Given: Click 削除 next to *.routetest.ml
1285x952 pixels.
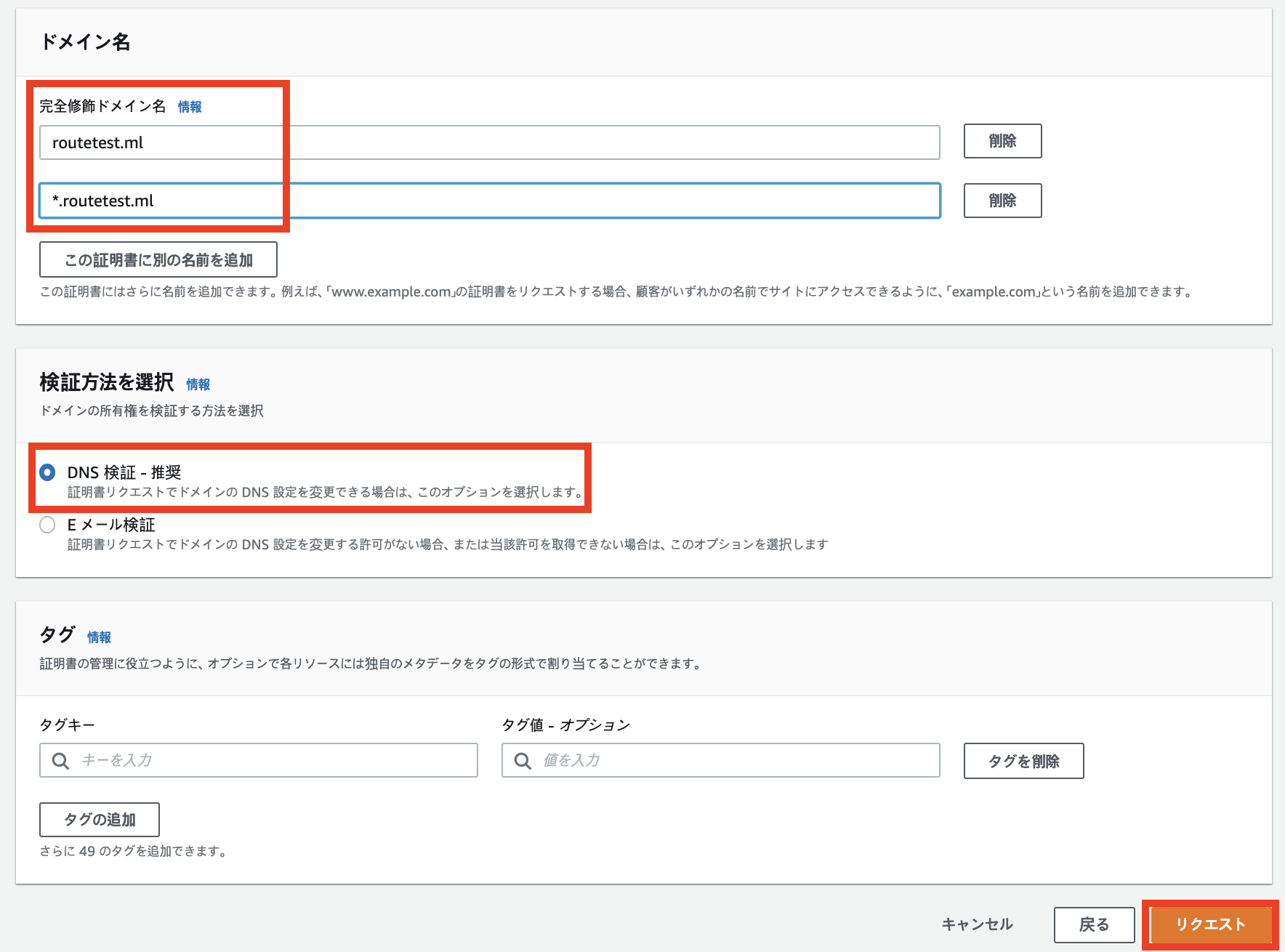Looking at the screenshot, I should [x=1002, y=201].
